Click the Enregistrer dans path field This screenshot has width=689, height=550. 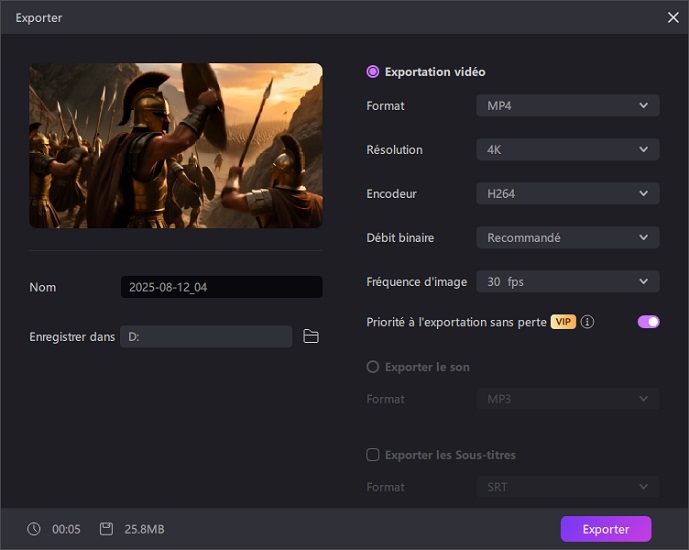(206, 337)
